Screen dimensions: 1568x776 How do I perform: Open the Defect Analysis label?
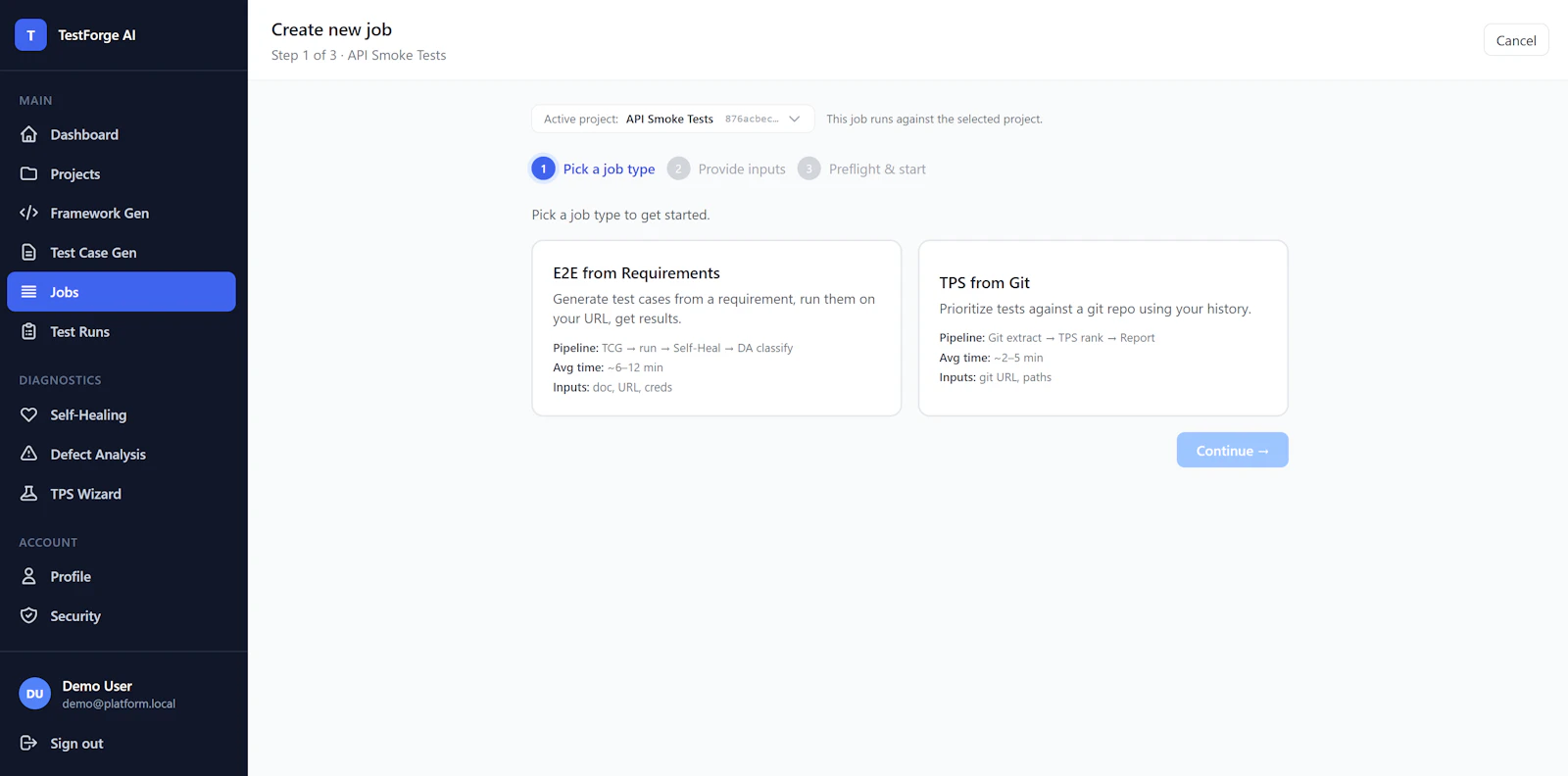click(98, 454)
